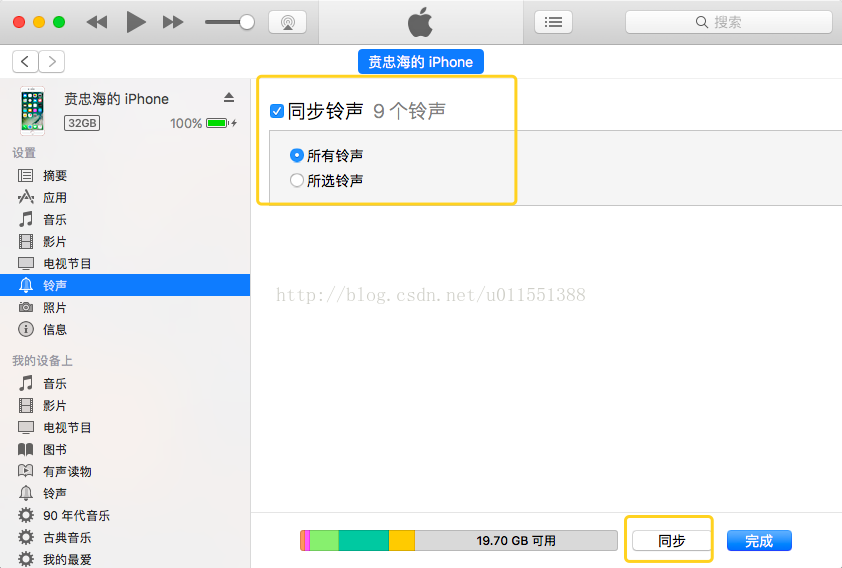Click the 19.70 GB 可用 storage bar
The height and width of the screenshot is (568, 842).
tap(516, 541)
